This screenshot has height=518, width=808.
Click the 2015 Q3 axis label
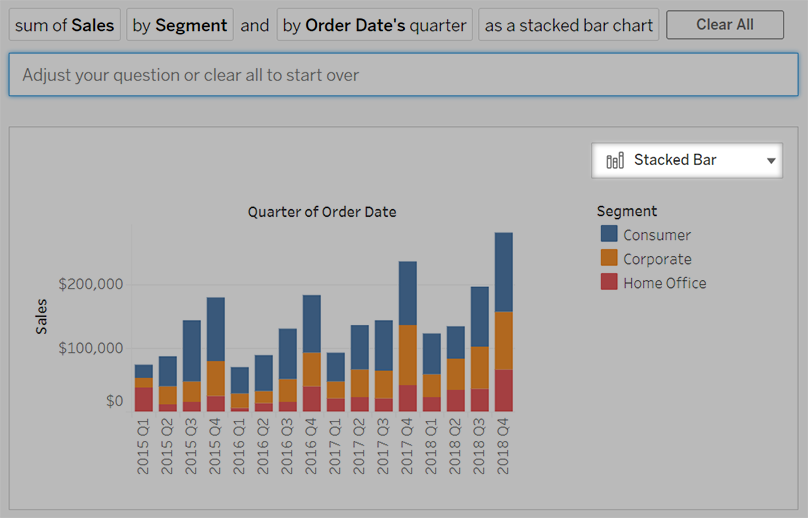(x=191, y=447)
